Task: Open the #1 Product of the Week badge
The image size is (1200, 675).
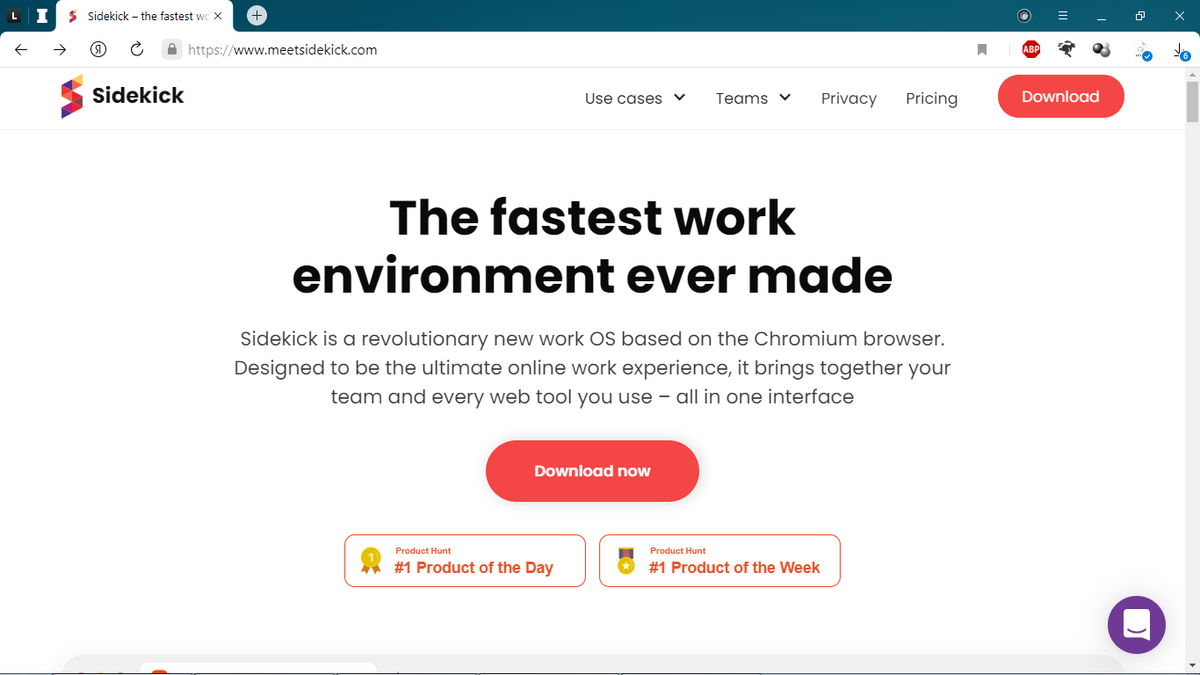Action: 720,561
